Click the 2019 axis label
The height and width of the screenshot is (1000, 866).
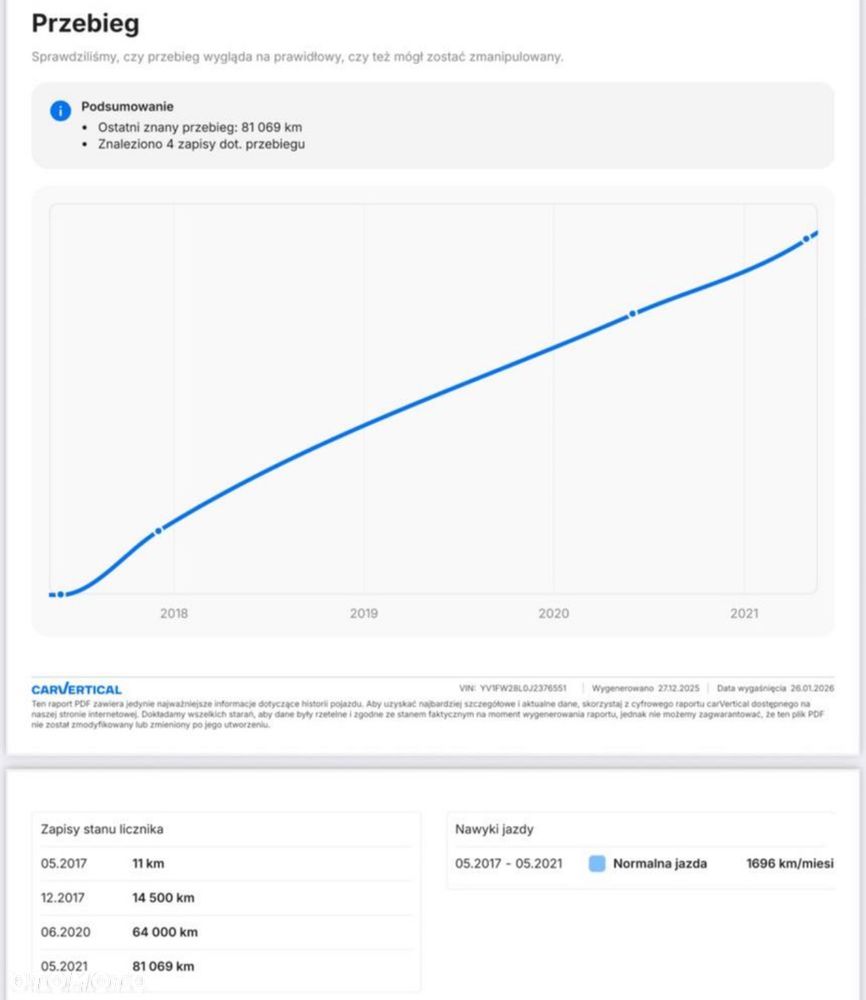click(364, 613)
